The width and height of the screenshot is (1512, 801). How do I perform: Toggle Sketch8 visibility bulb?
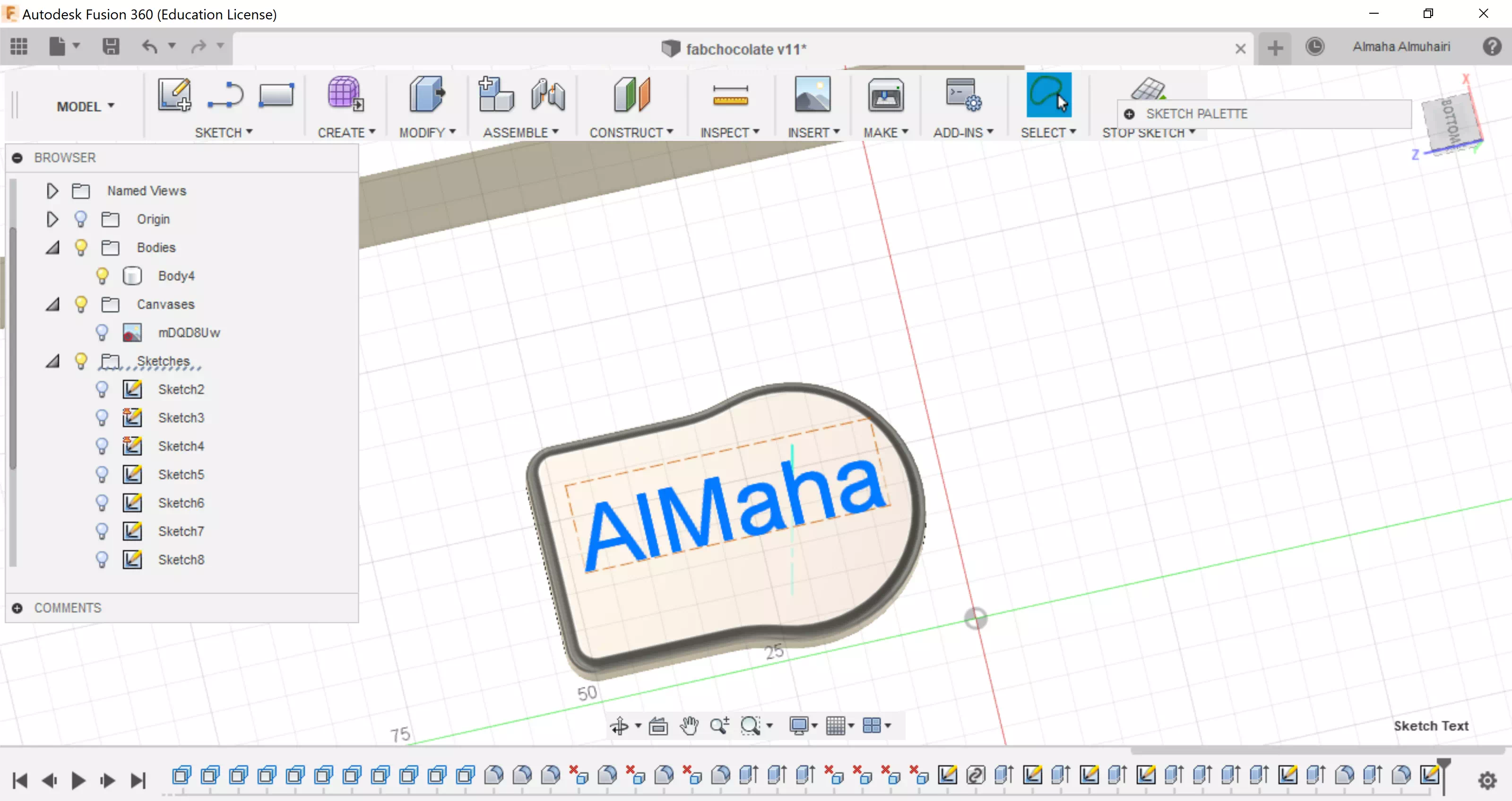102,559
